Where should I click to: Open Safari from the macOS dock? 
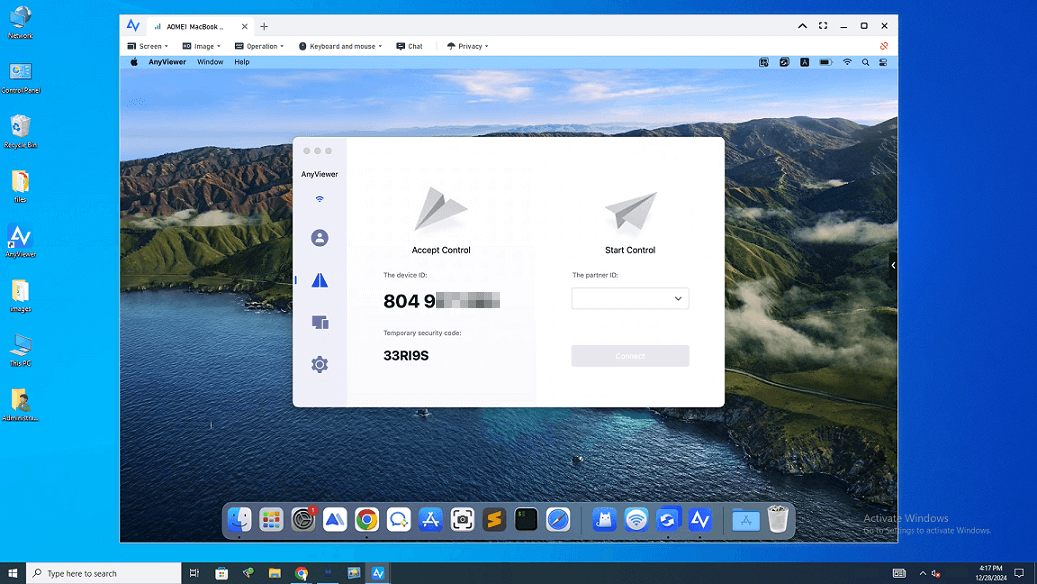pyautogui.click(x=558, y=520)
